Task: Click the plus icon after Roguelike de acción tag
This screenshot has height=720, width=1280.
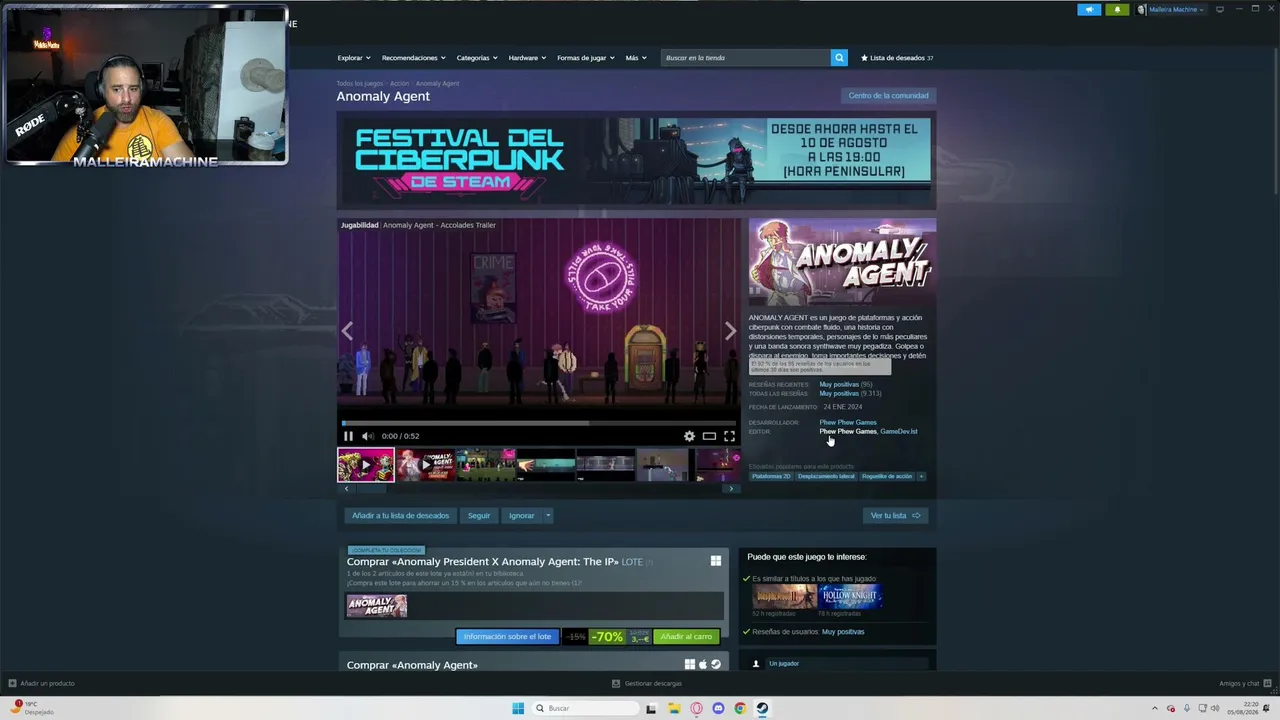Action: tap(921, 476)
